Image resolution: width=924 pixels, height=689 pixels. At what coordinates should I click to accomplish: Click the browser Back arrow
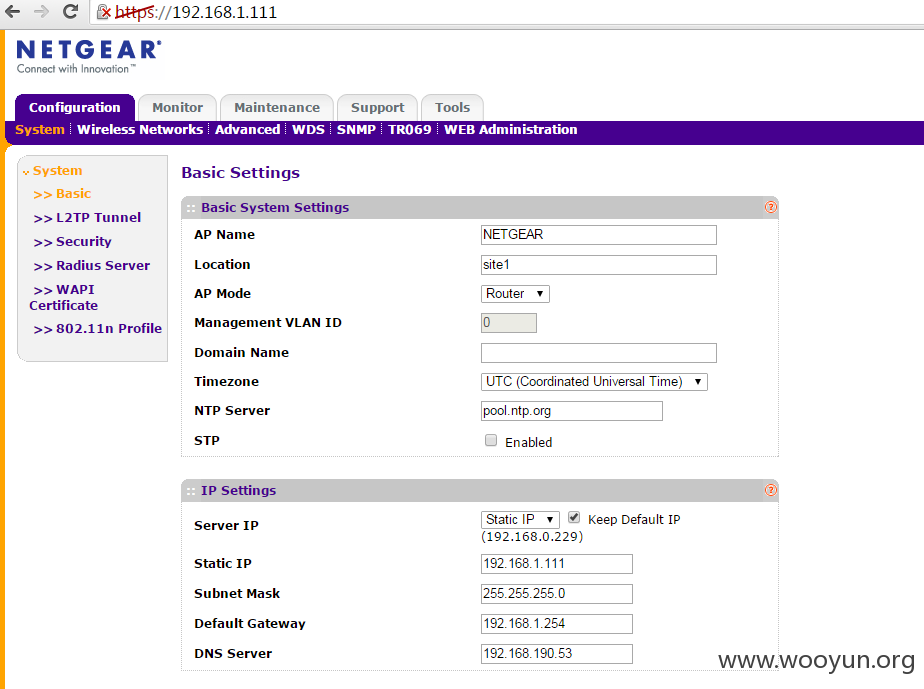coord(12,11)
